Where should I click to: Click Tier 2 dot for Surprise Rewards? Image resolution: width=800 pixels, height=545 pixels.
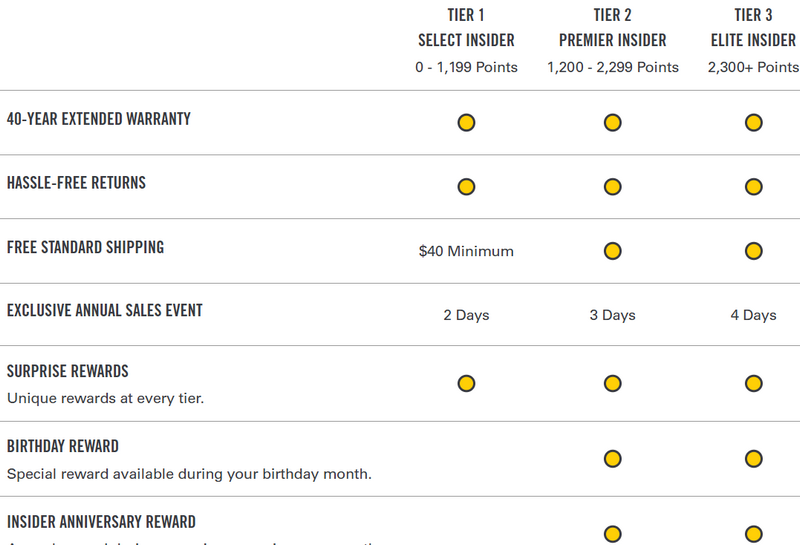613,384
